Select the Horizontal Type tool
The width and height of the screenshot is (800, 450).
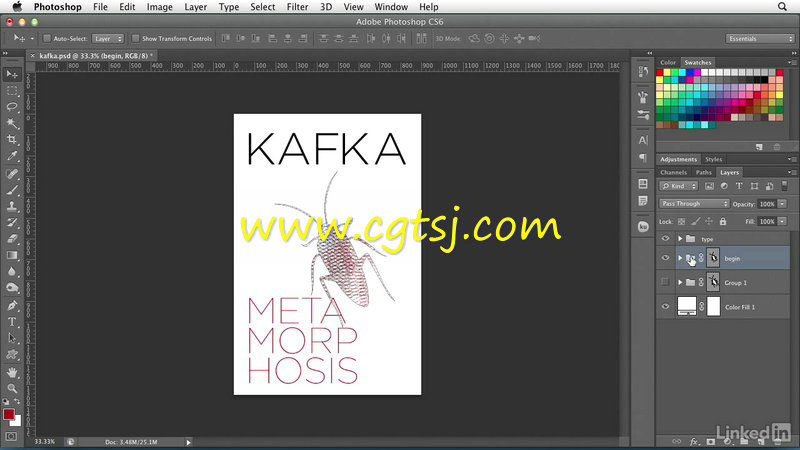coord(11,322)
